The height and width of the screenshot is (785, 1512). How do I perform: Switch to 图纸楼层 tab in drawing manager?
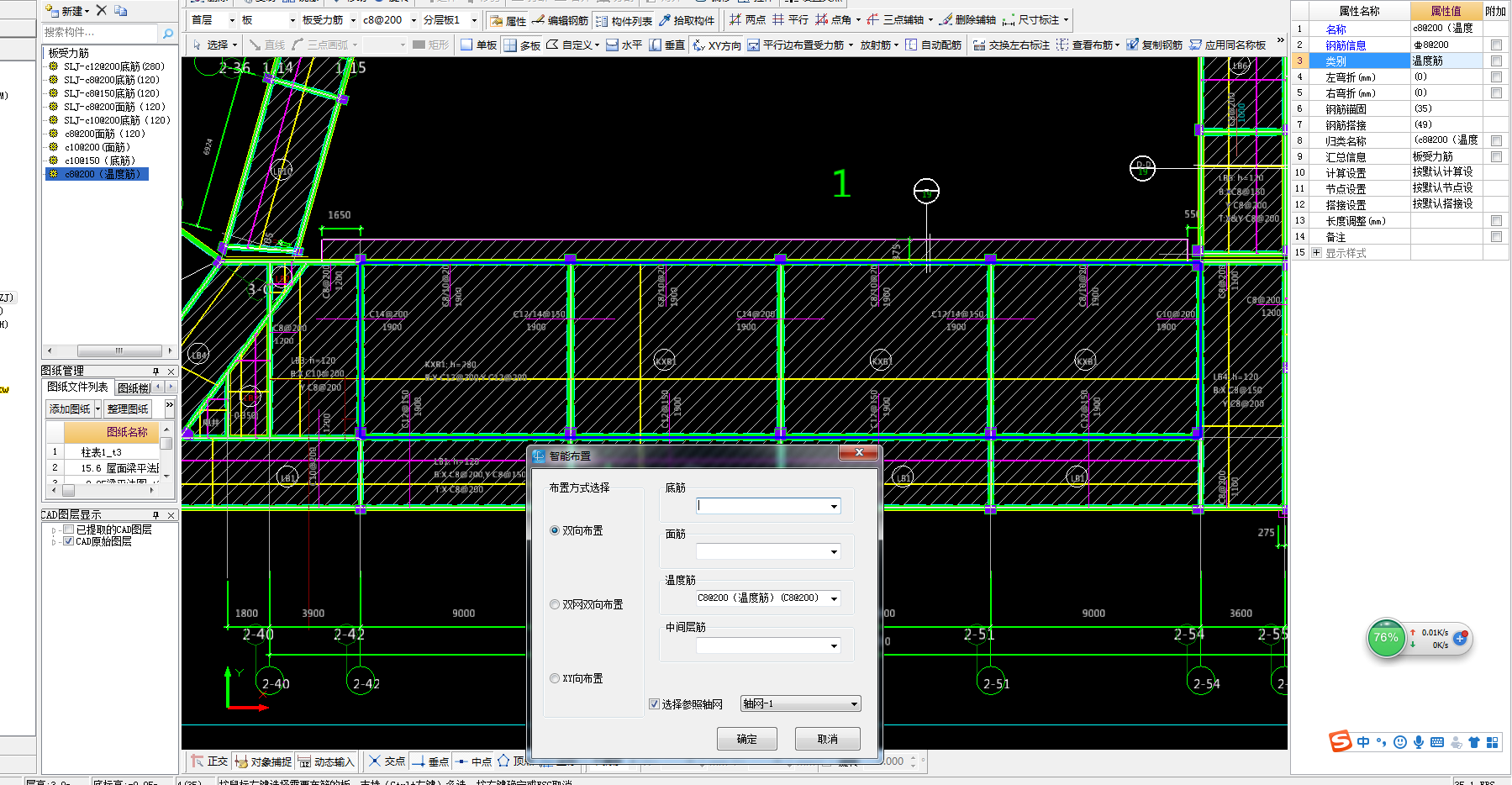pyautogui.click(x=134, y=387)
